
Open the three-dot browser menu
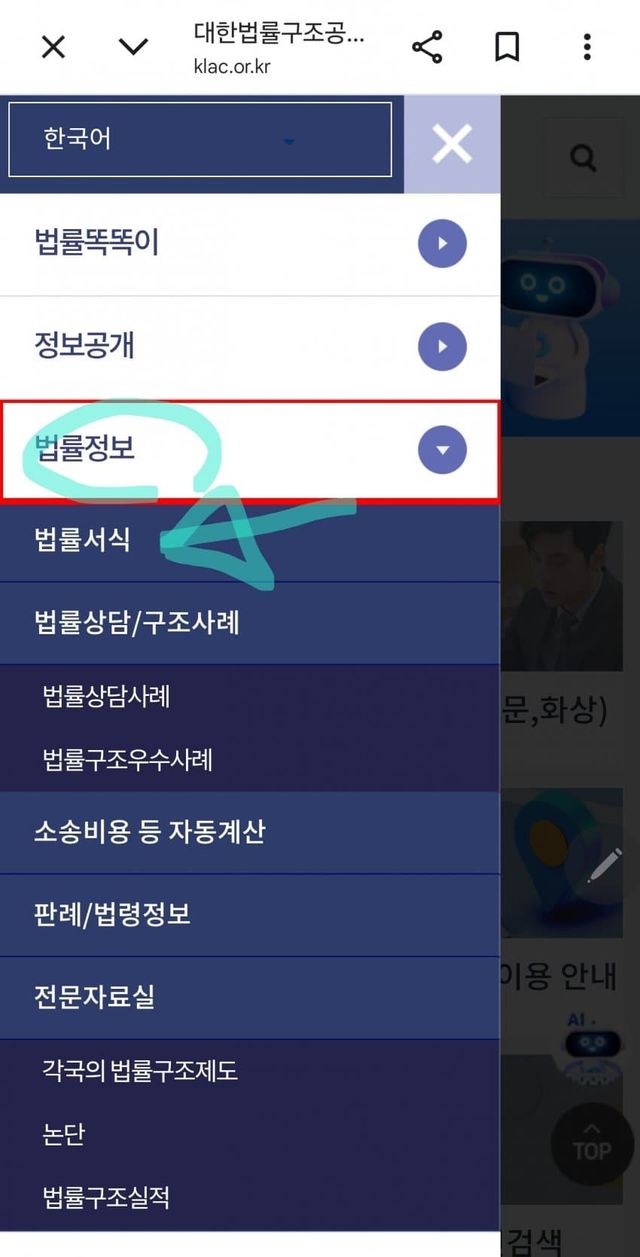point(587,47)
